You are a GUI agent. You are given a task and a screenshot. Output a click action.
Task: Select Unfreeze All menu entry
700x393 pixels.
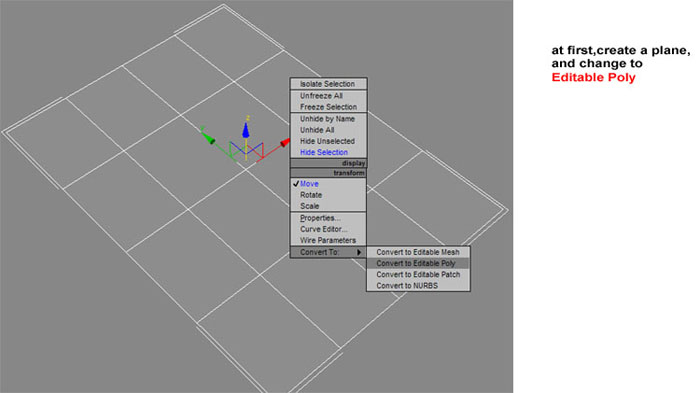coord(328,96)
